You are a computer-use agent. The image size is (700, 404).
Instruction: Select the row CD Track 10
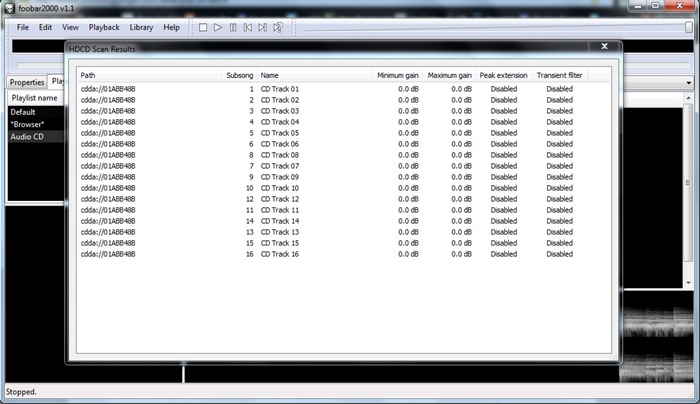[x=344, y=188]
